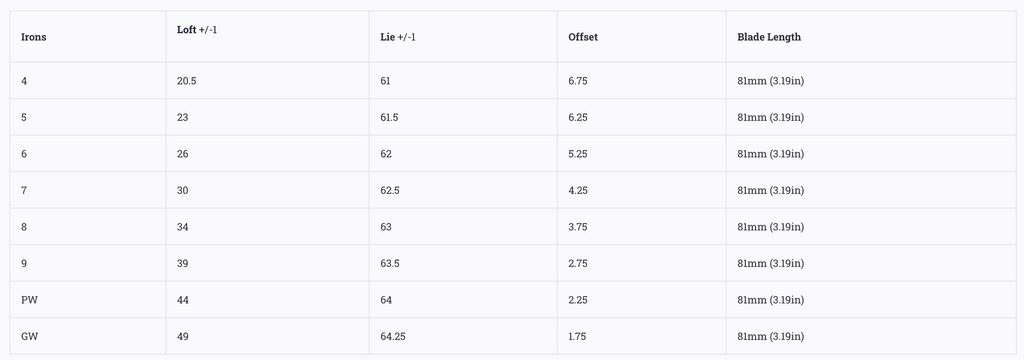Click the 20.5 loft value
Screen dimensions: 1024x360
(x=187, y=81)
